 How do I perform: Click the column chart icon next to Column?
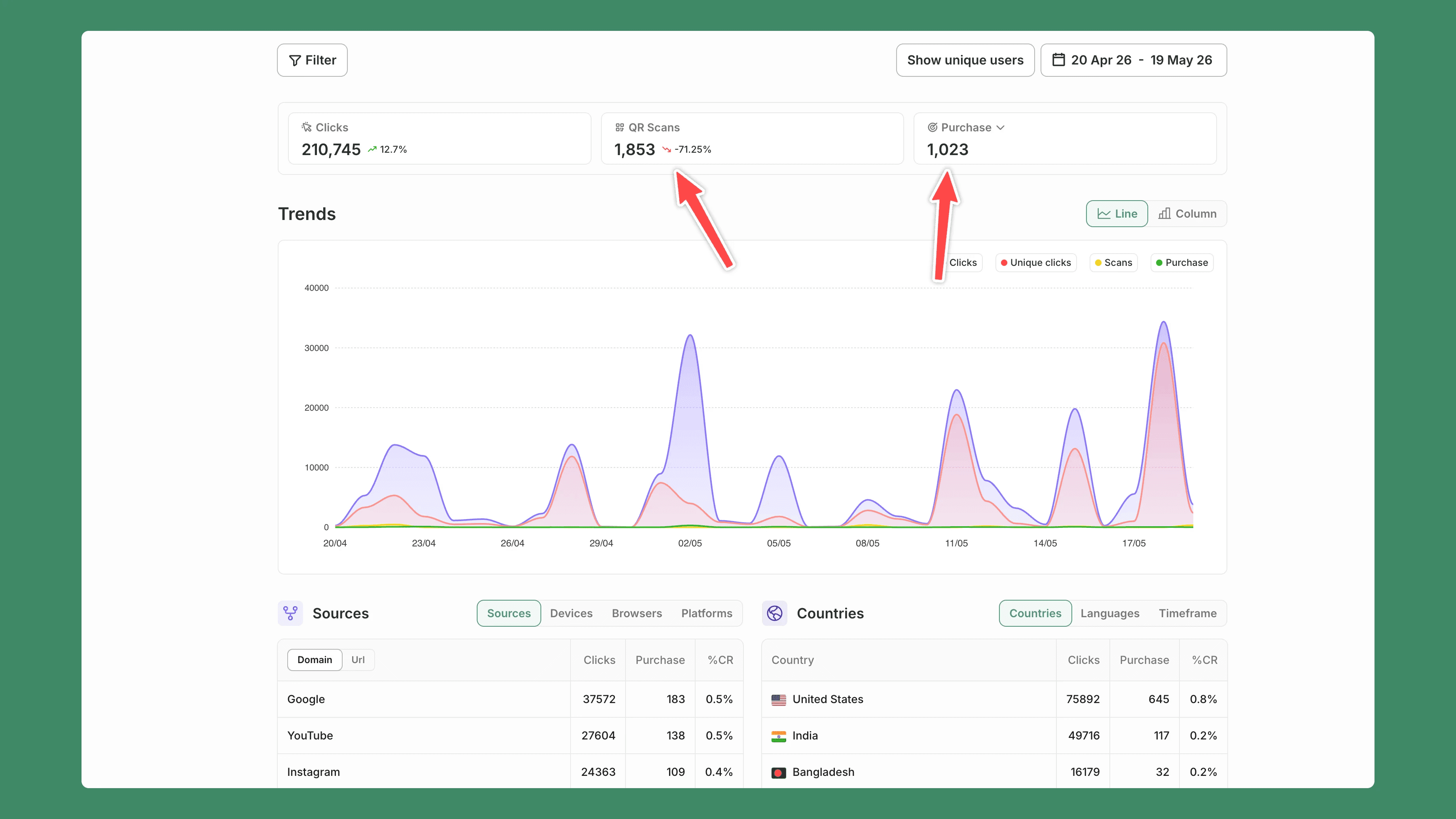tap(1164, 214)
